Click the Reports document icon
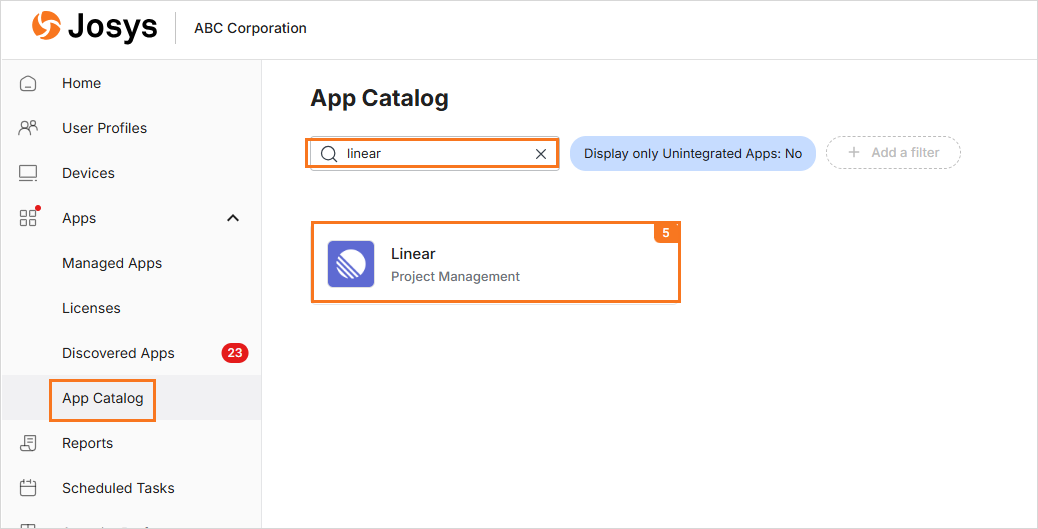 point(28,443)
